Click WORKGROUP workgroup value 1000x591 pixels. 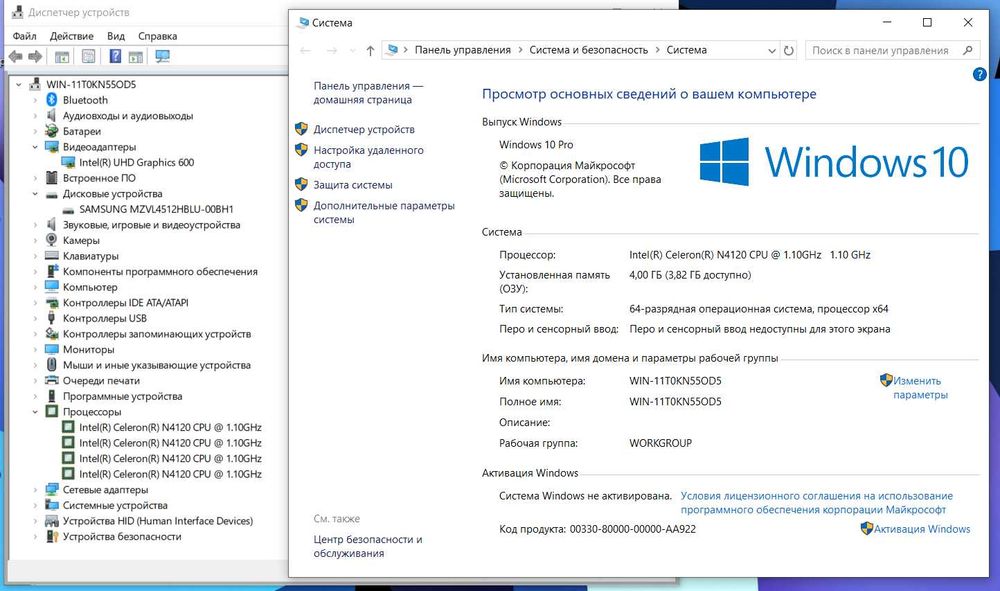coord(660,443)
